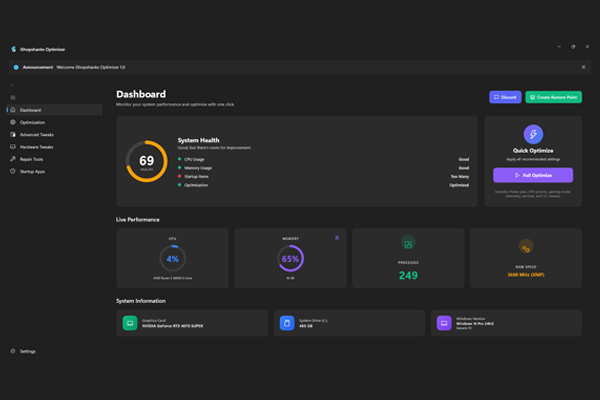Click the Quick Optimize lightning bolt icon
The image size is (600, 400).
[533, 134]
